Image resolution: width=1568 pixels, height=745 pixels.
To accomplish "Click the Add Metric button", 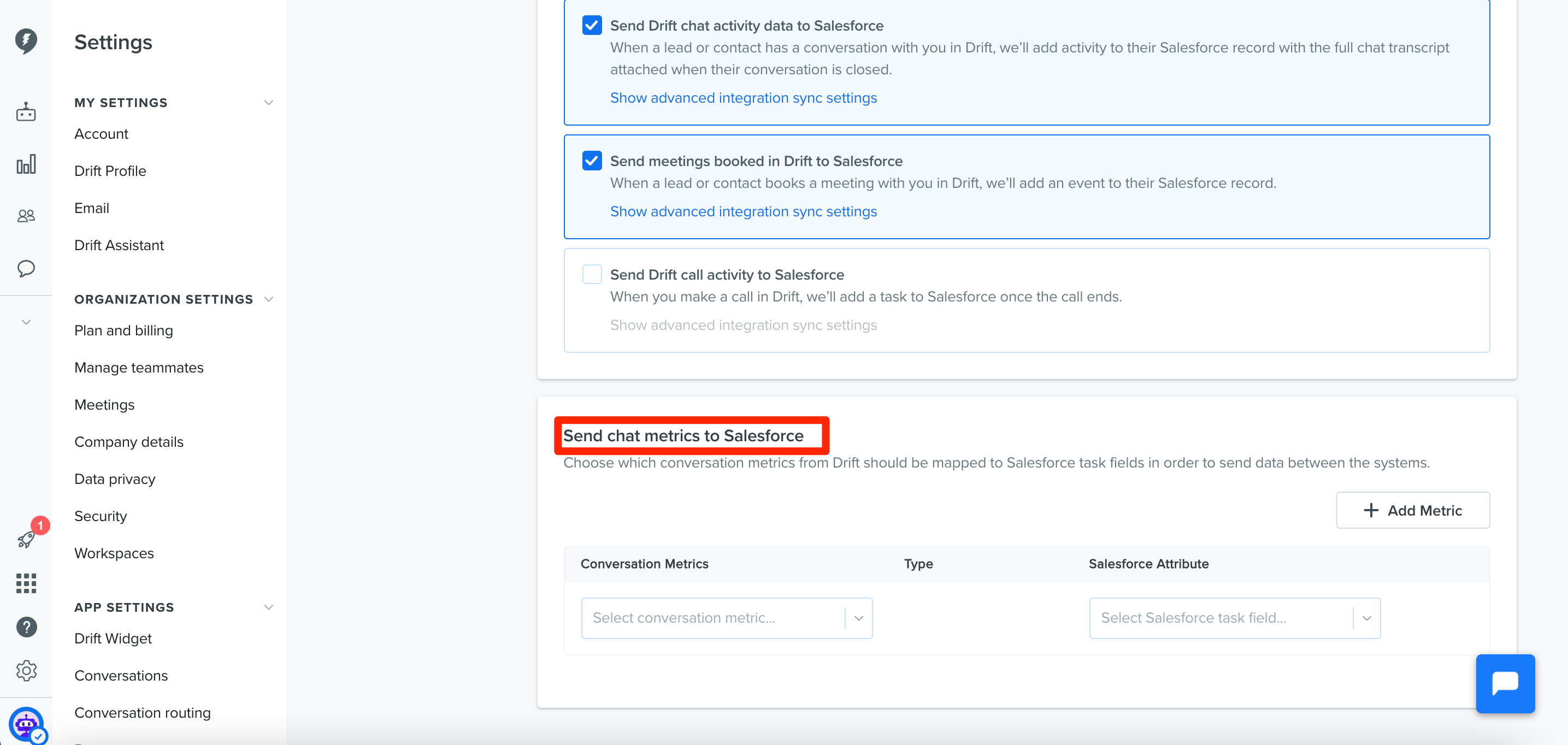I will [1412, 510].
